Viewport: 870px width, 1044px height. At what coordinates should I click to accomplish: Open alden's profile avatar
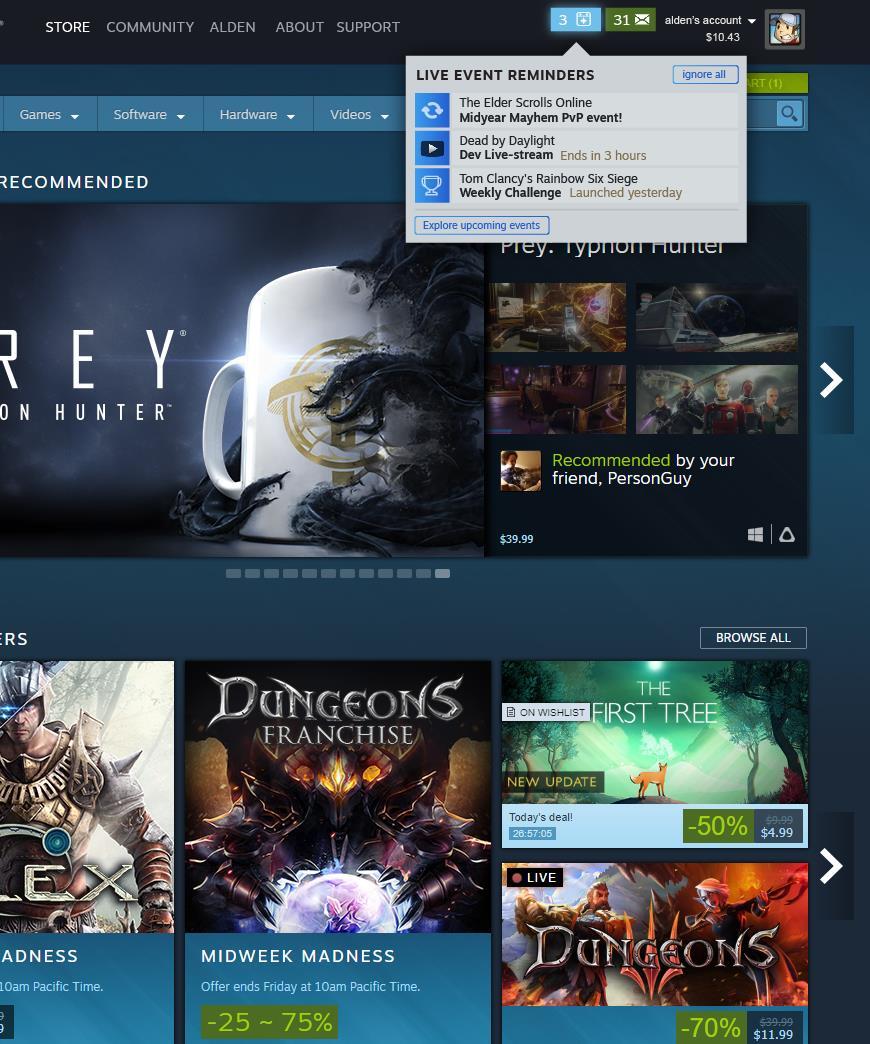[x=784, y=29]
